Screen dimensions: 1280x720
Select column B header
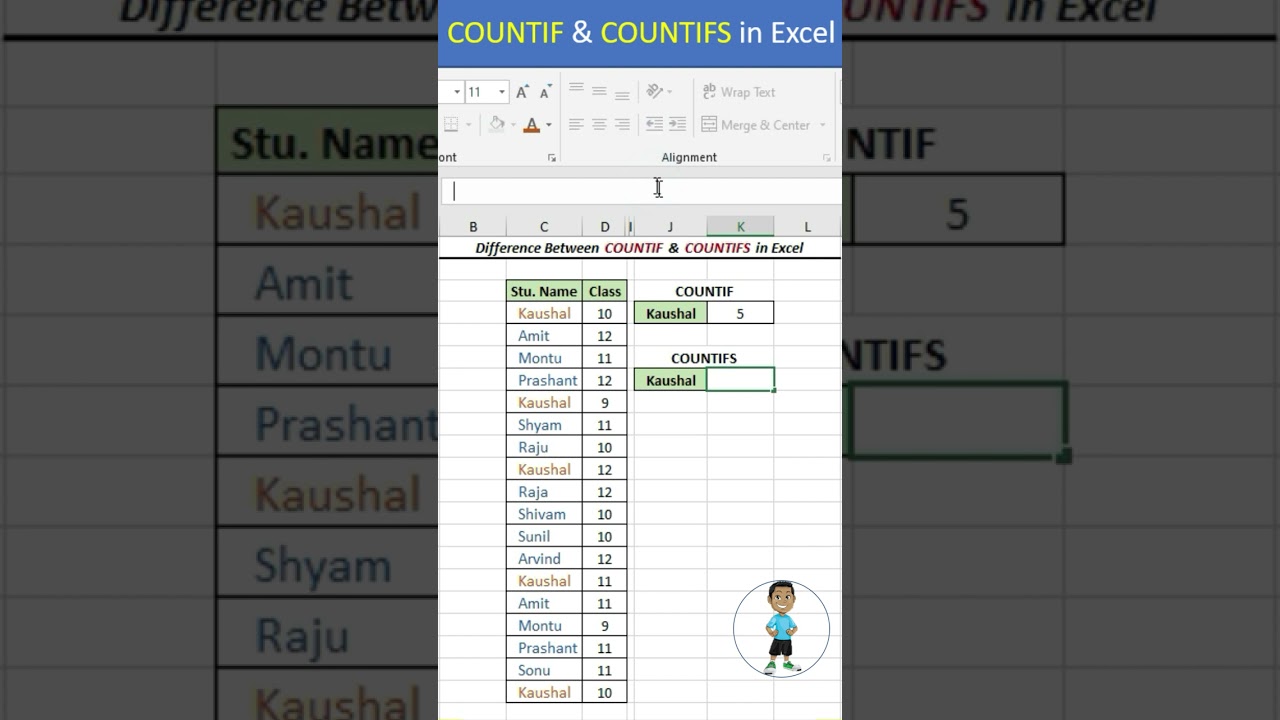point(473,227)
